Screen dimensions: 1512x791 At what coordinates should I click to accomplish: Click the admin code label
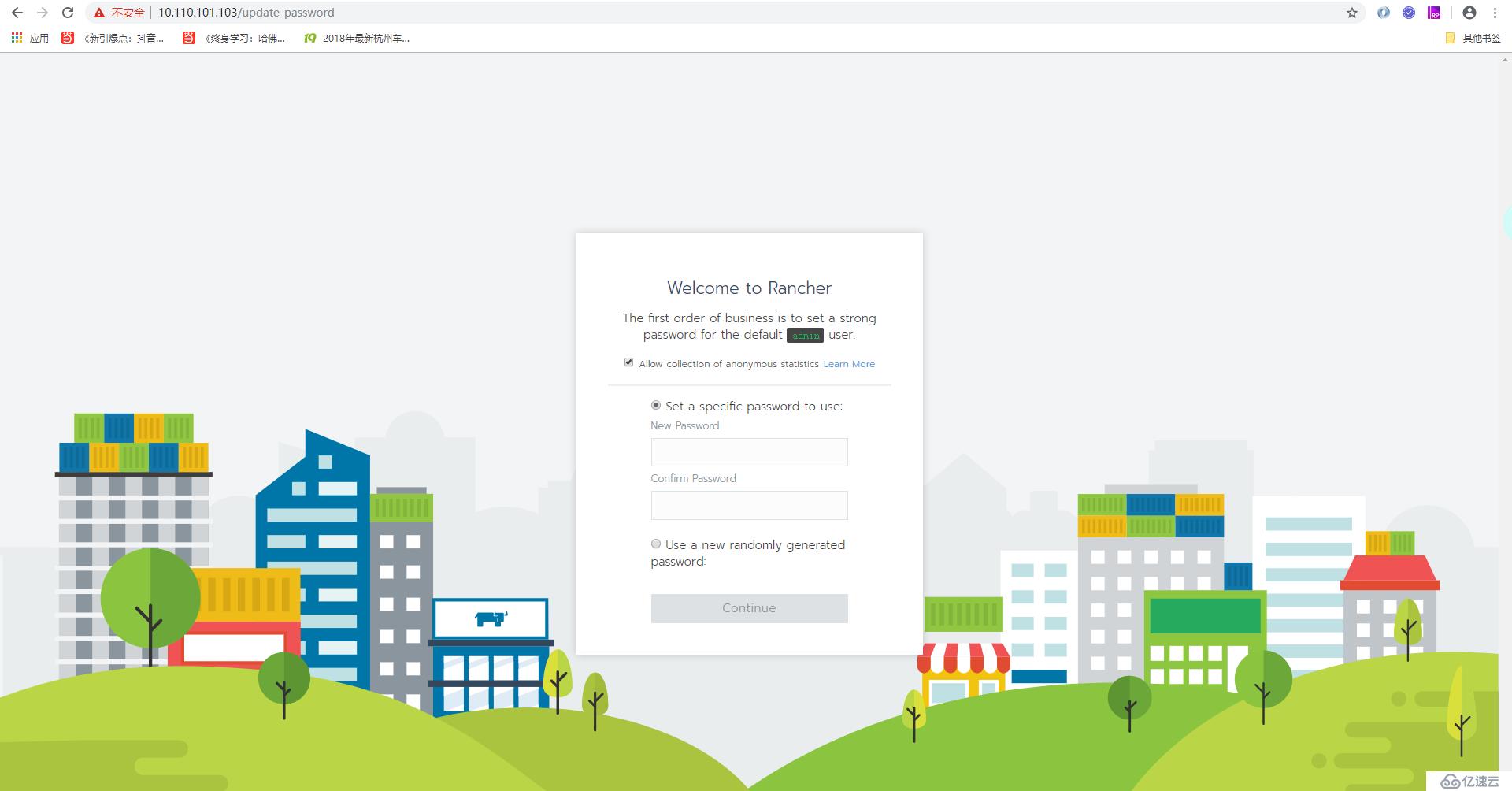point(805,335)
